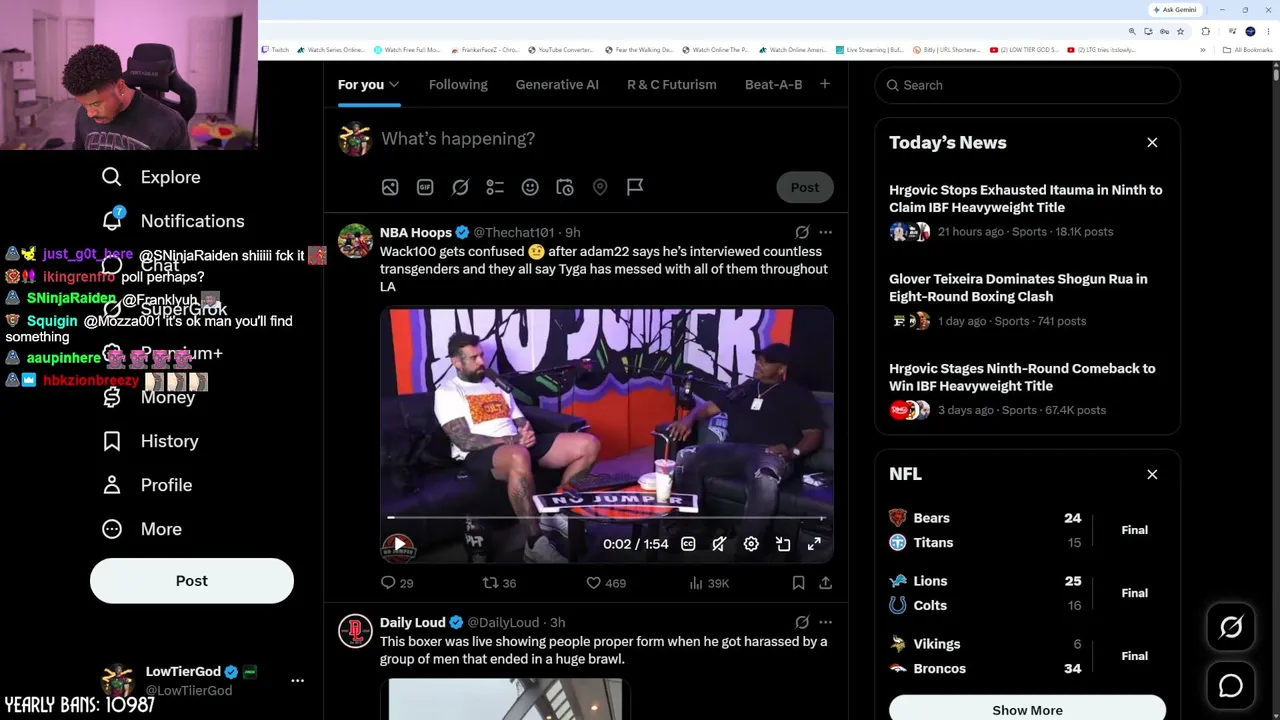1280x720 pixels.
Task: Bookmark the NBA Hoops post
Action: 798,583
